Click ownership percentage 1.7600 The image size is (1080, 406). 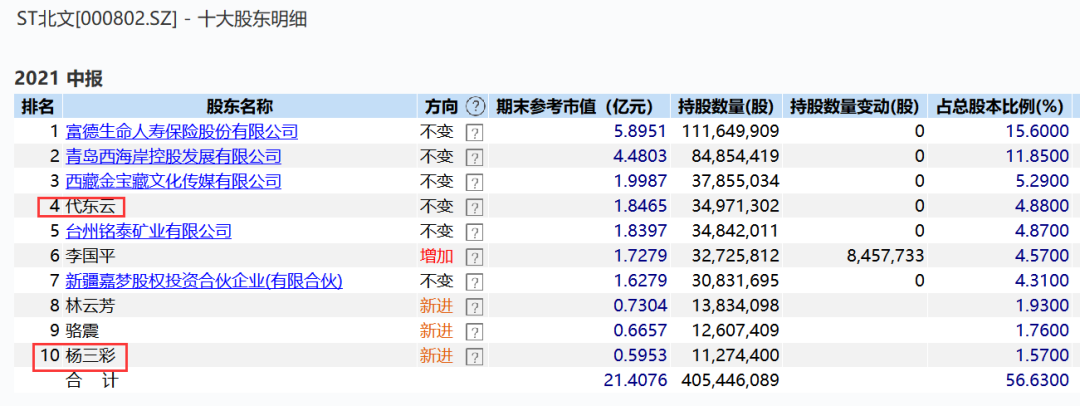(1041, 330)
